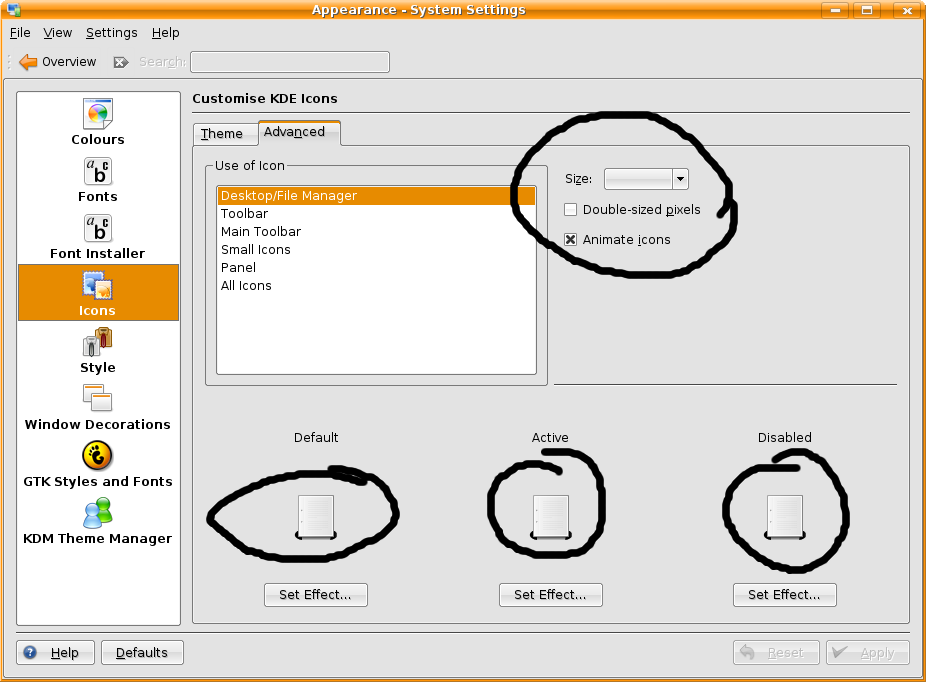The height and width of the screenshot is (682, 926).
Task: Open Window Decorations settings
Action: pyautogui.click(x=98, y=400)
